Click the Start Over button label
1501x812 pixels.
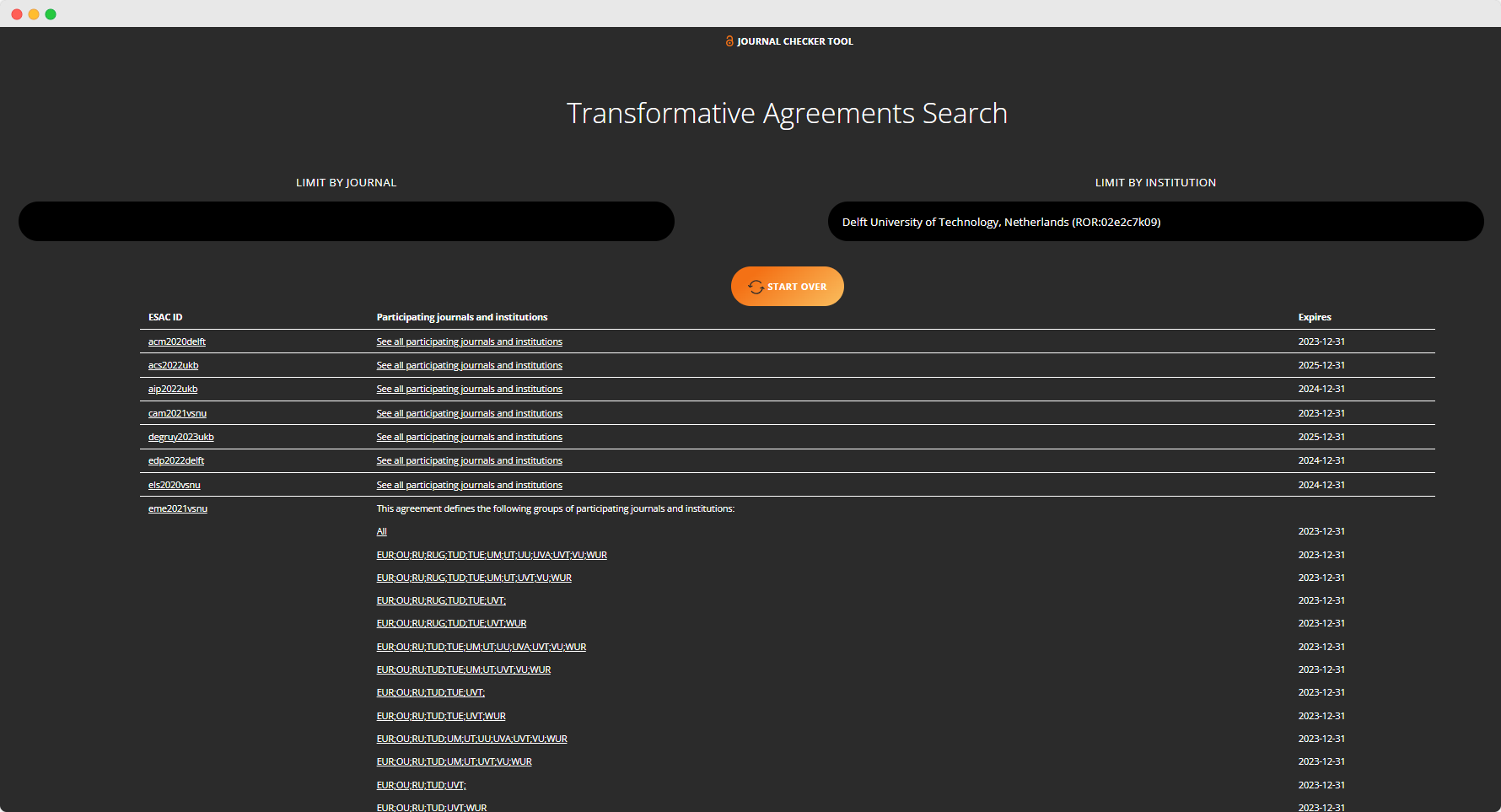tap(797, 287)
